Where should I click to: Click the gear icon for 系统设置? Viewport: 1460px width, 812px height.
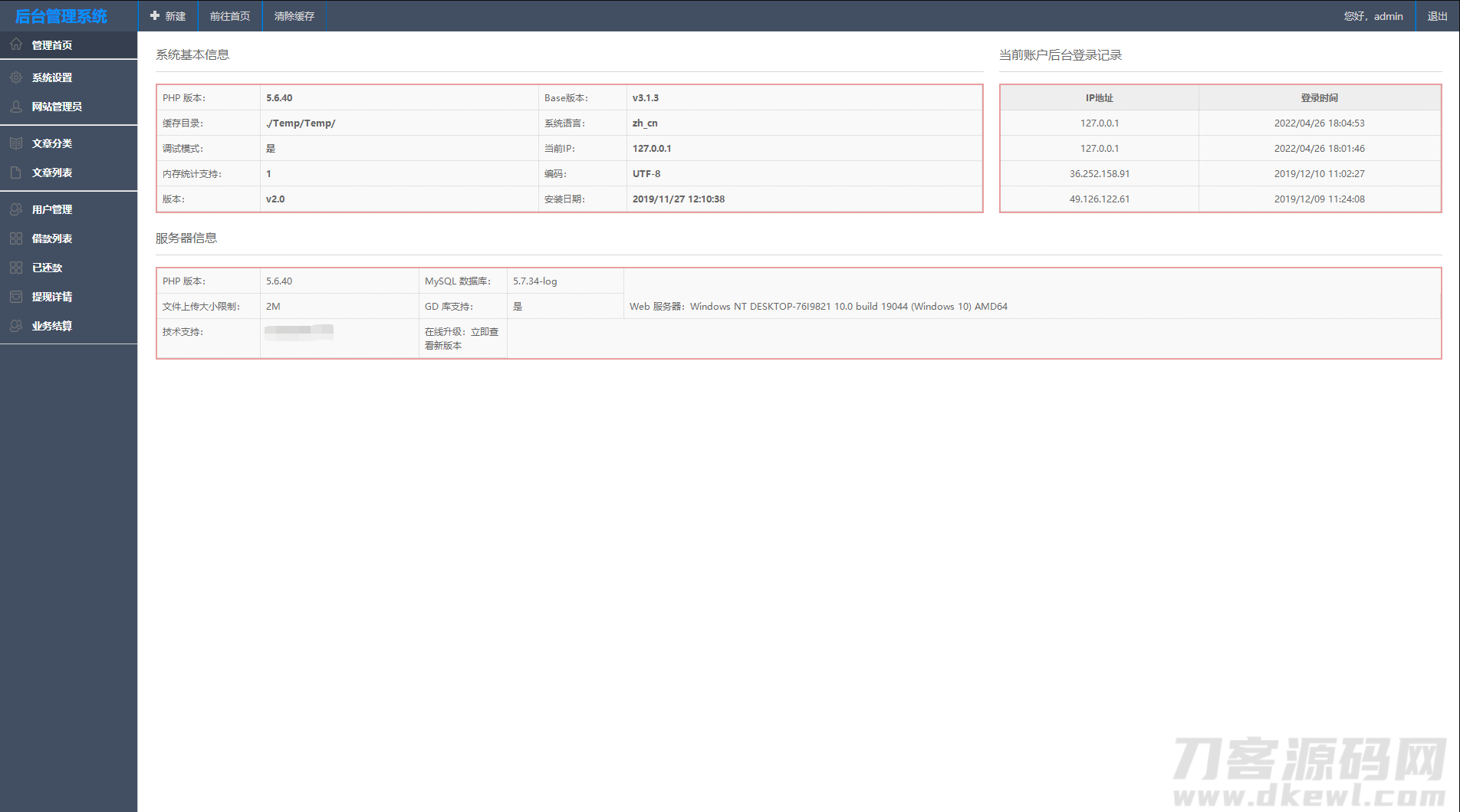16,77
